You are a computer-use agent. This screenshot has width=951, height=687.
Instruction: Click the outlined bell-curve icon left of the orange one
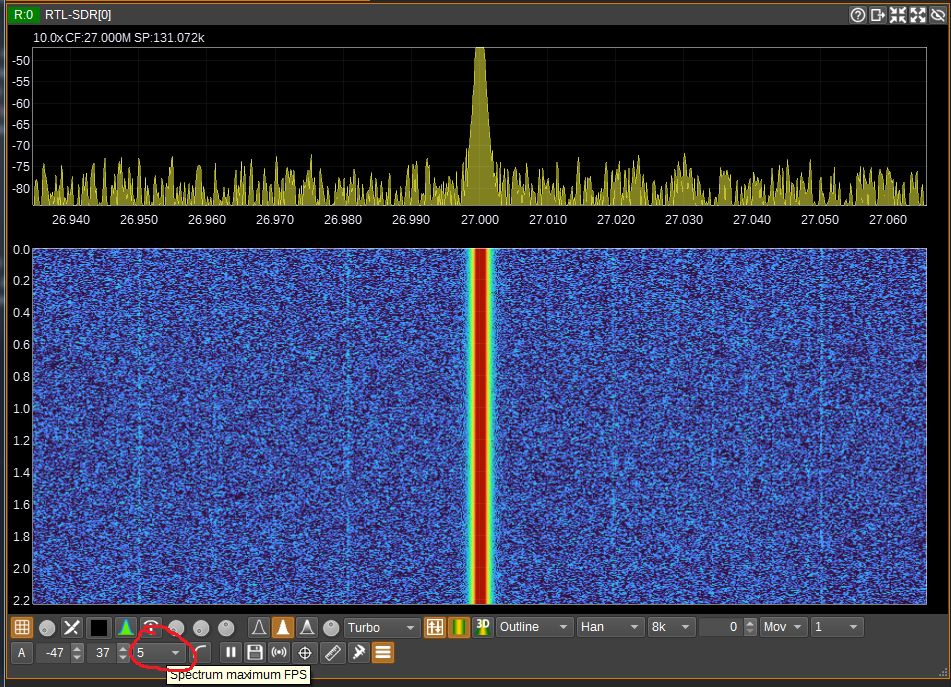[x=258, y=628]
